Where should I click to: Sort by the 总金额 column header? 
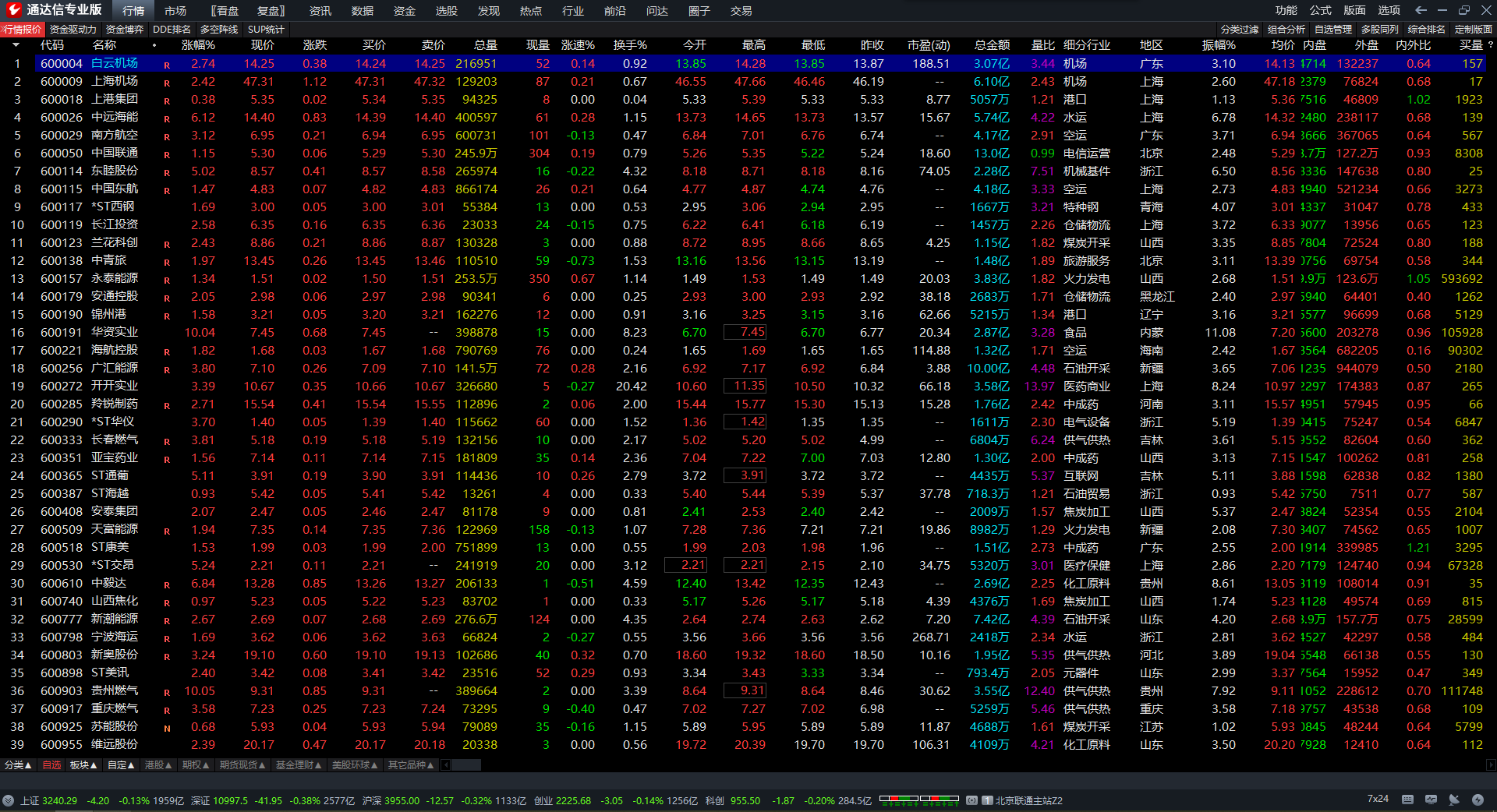pos(993,45)
